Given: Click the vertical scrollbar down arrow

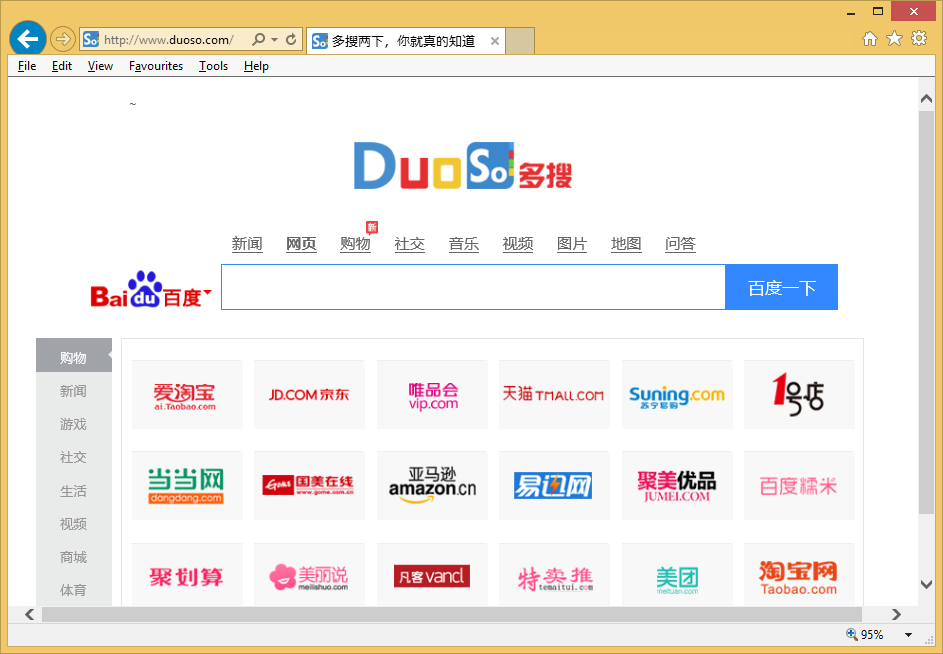Looking at the screenshot, I should 926,584.
